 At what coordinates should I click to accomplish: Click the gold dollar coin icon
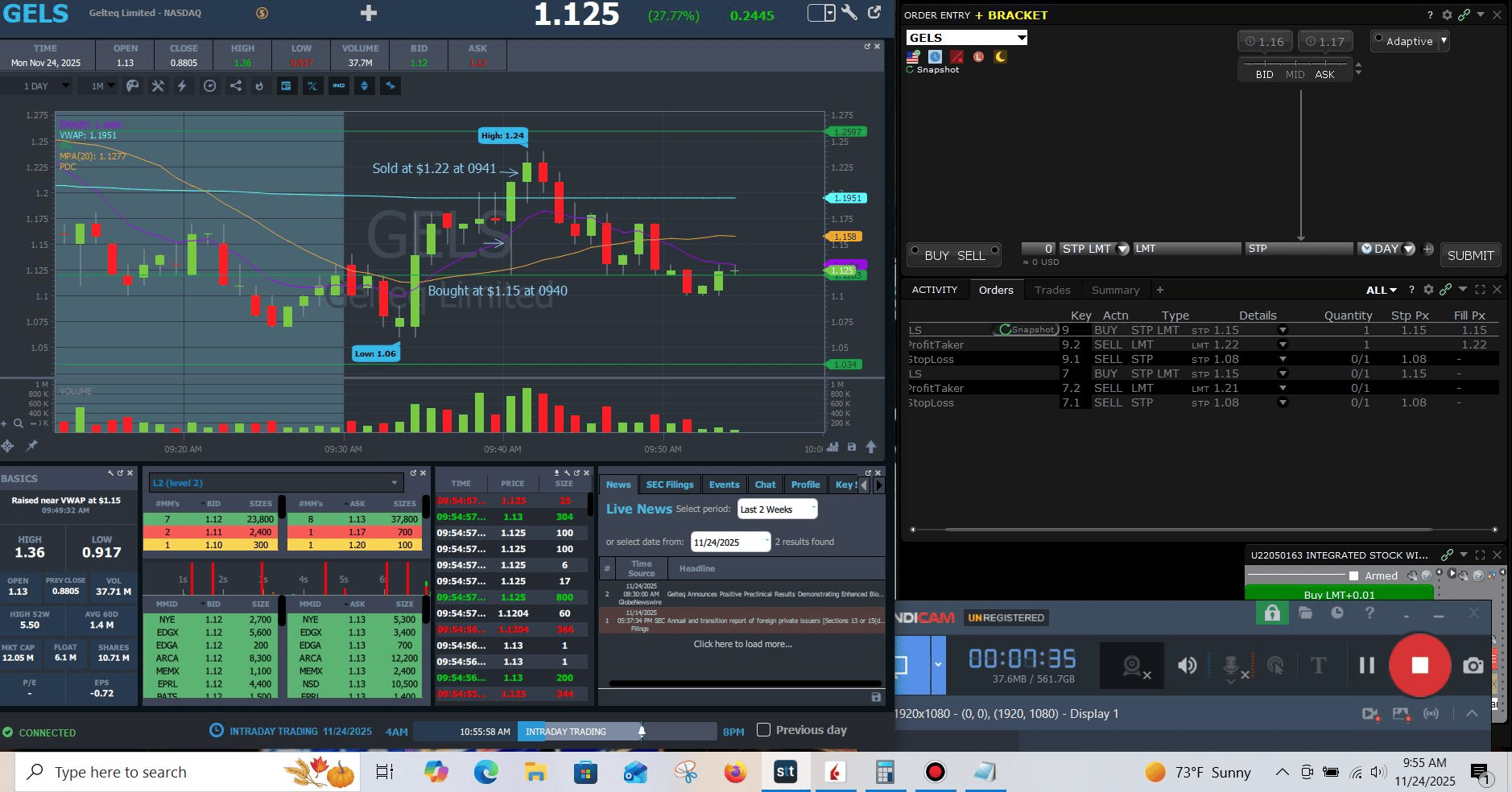coord(262,13)
